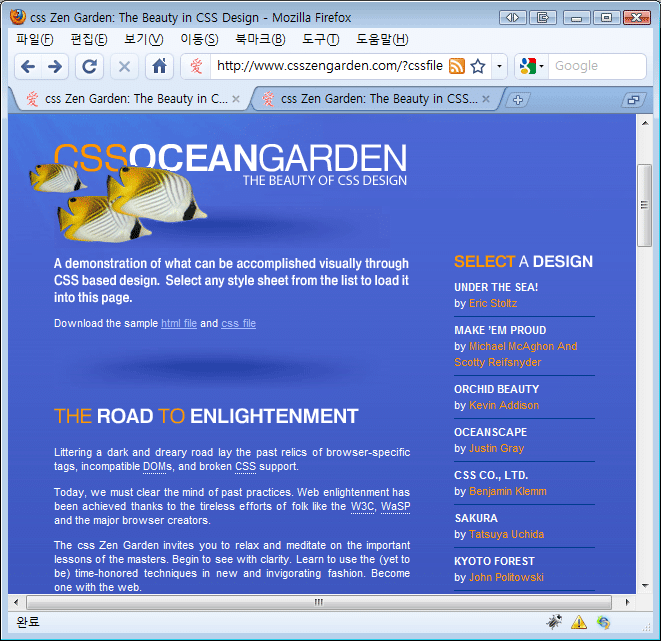Click the CSS OCEAN GARDEN title heading
Viewport: 661px width, 641px height.
click(x=230, y=158)
